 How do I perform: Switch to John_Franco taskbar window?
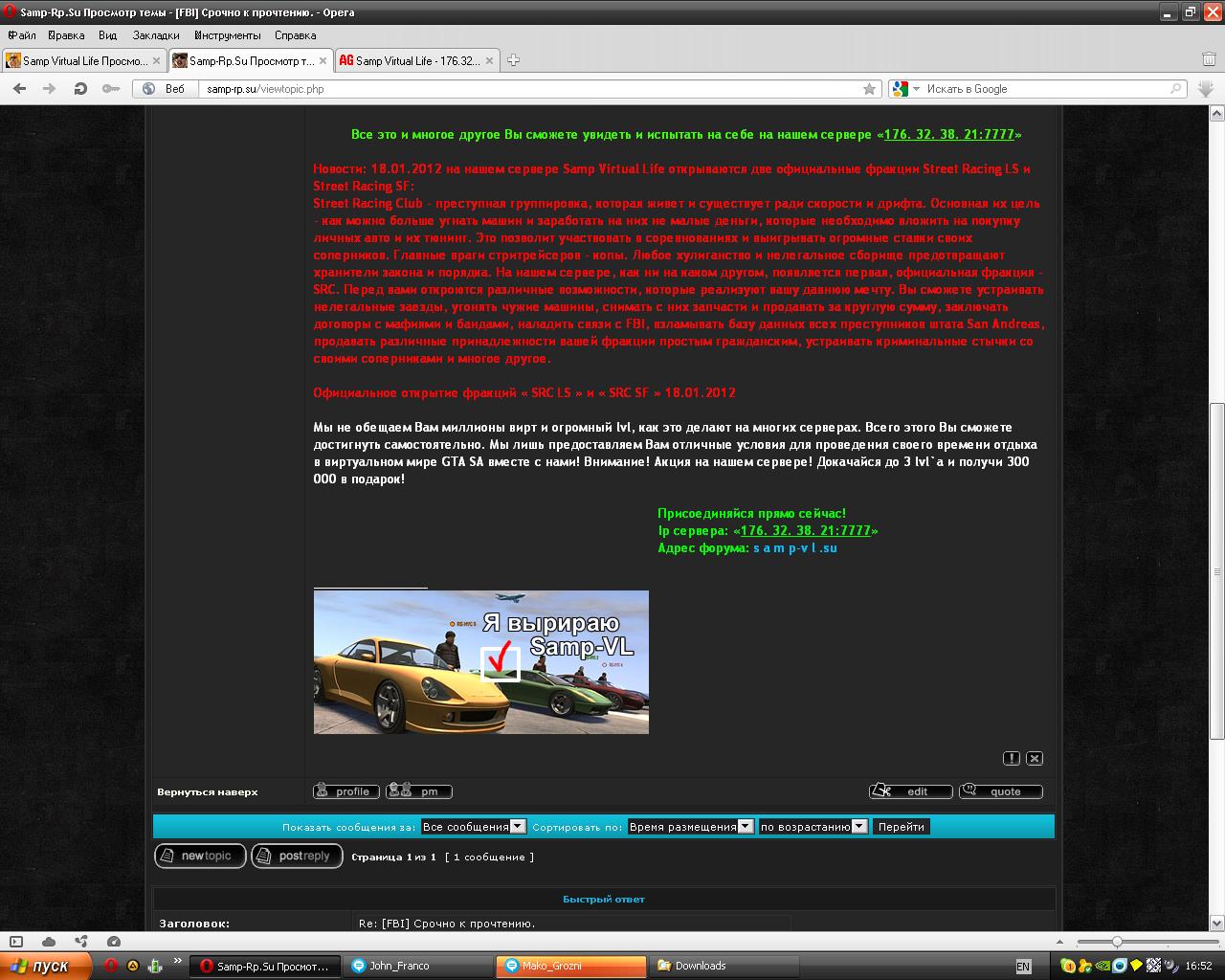[419, 966]
